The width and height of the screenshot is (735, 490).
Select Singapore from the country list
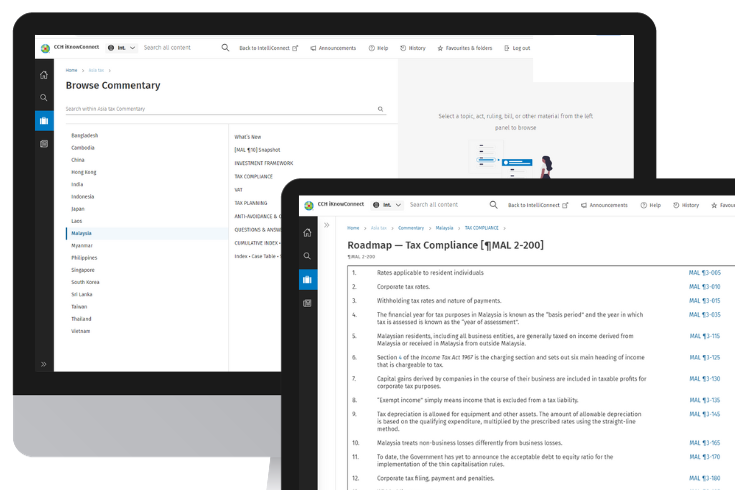[83, 270]
